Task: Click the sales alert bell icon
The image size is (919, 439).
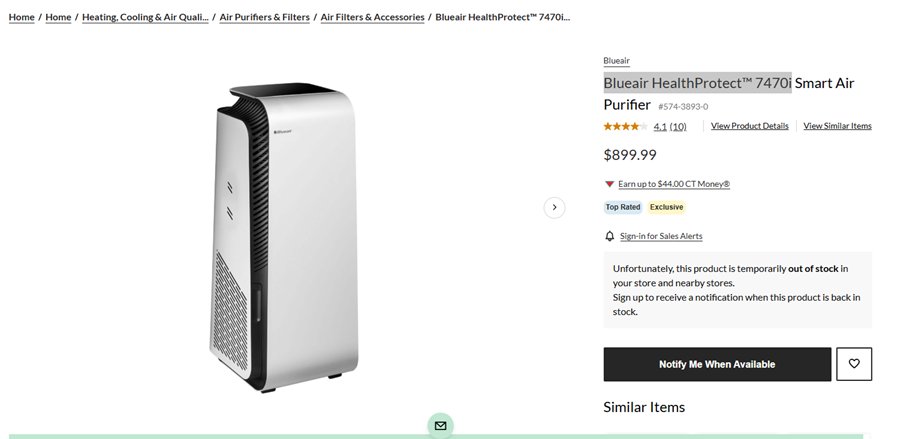Action: [610, 236]
